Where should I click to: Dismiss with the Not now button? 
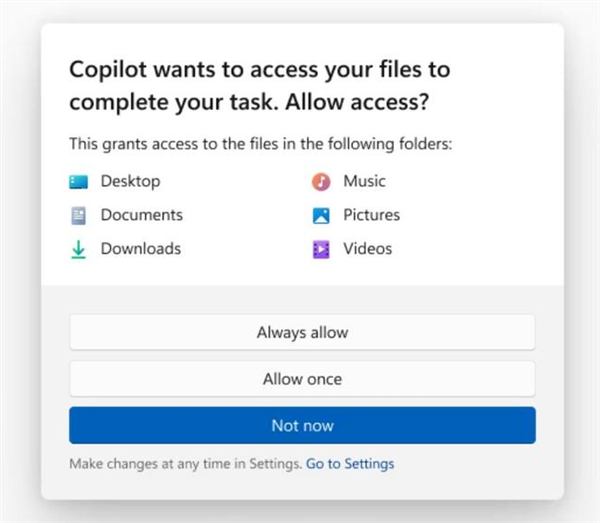click(302, 425)
